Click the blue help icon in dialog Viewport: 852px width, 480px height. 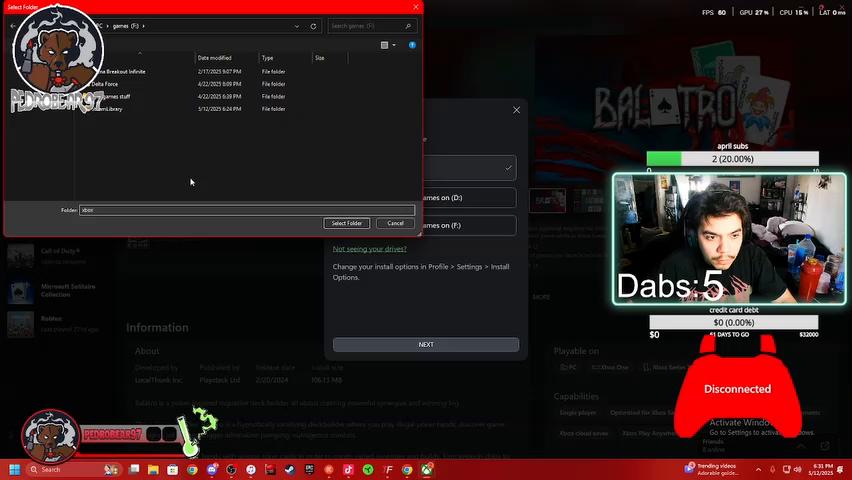tap(412, 45)
